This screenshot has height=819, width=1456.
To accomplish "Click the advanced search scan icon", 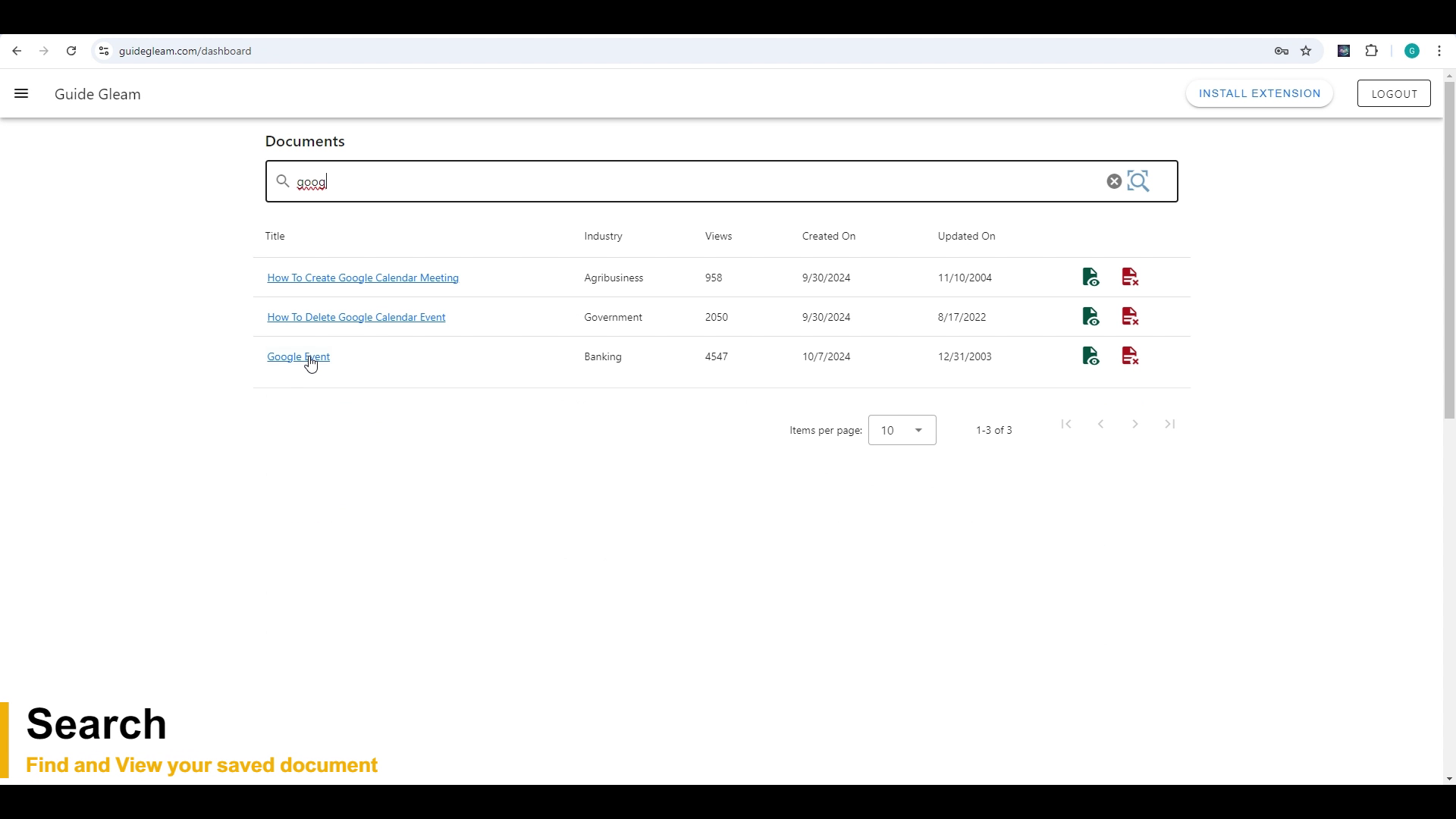I will click(1138, 181).
